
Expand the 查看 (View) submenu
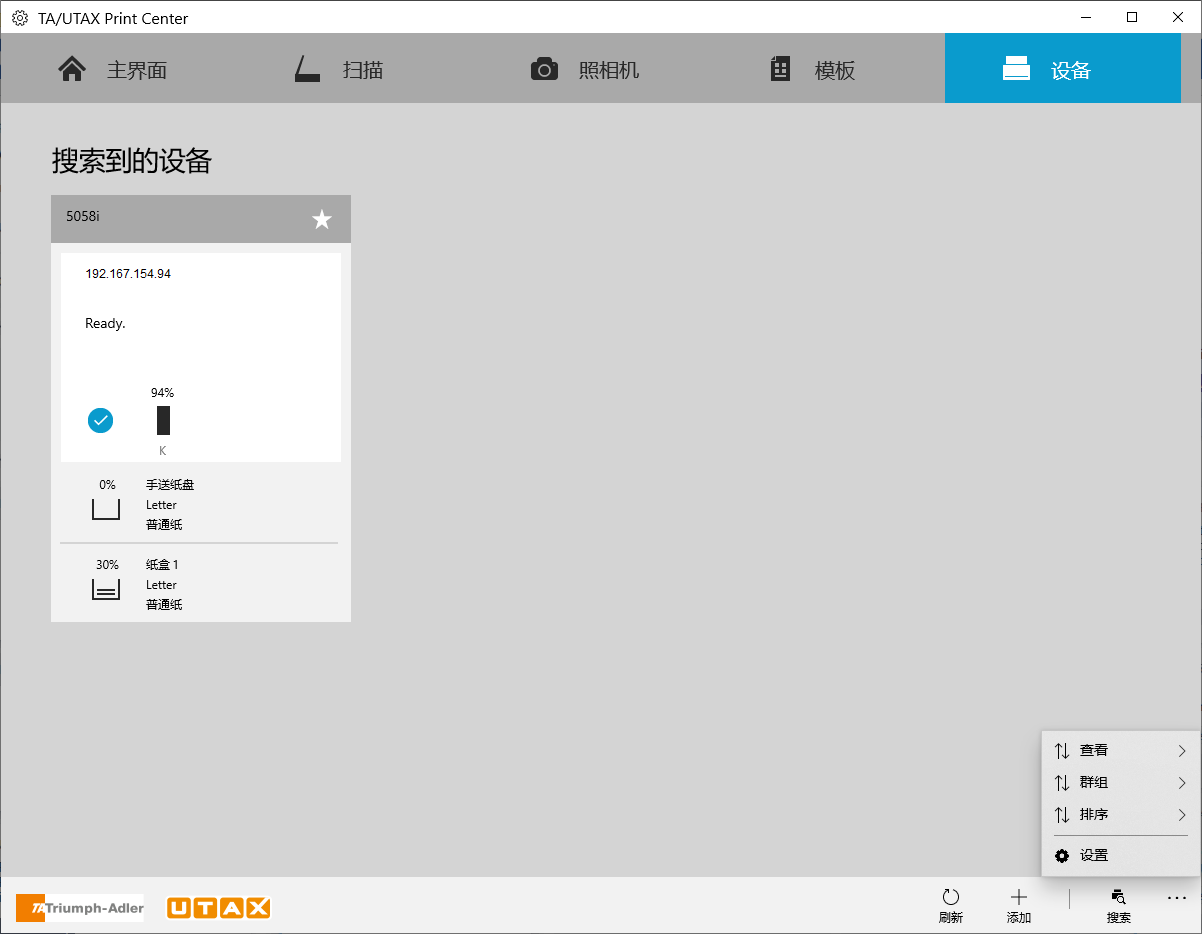click(x=1117, y=750)
